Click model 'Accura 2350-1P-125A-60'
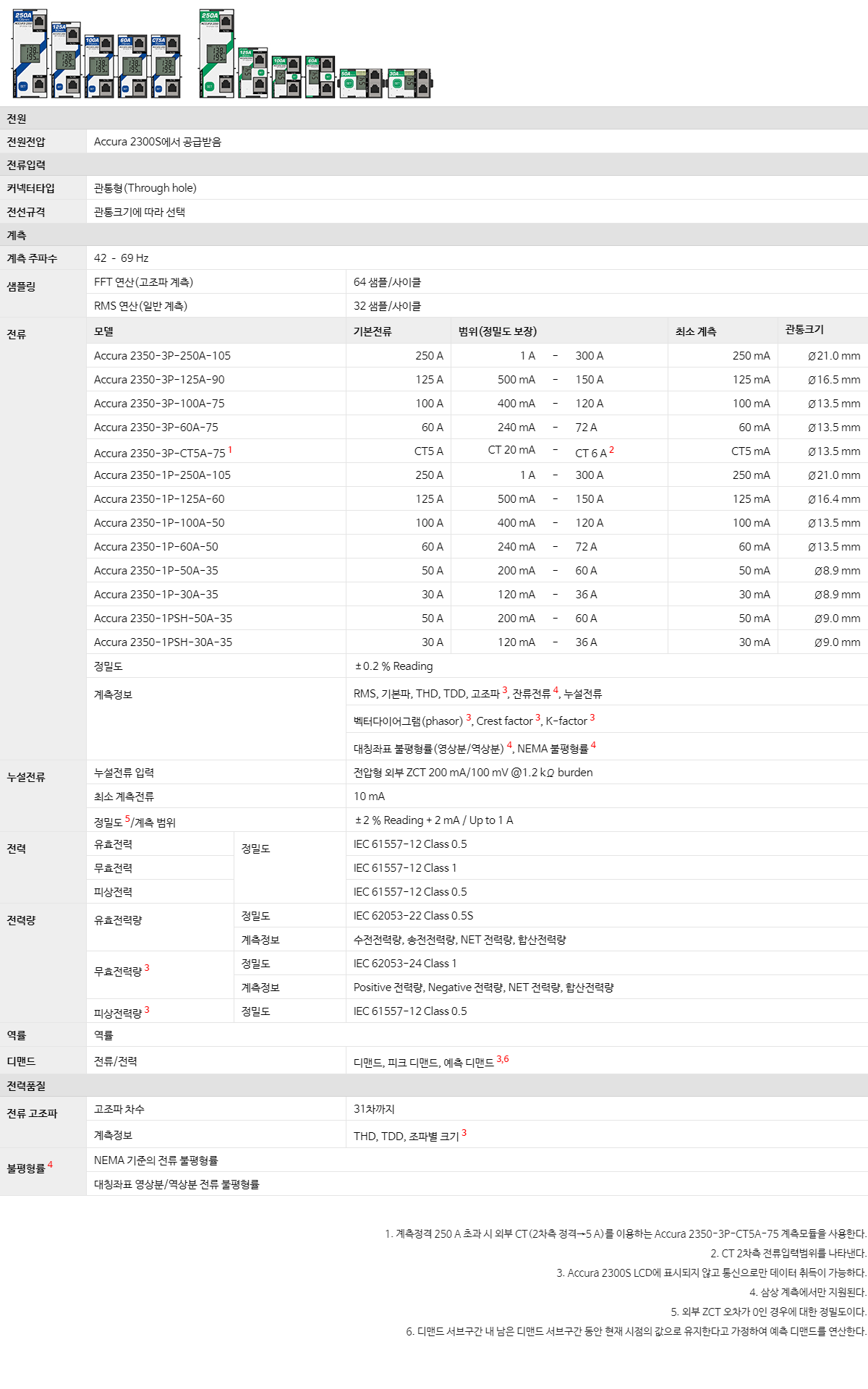The width and height of the screenshot is (868, 1389). pyautogui.click(x=159, y=499)
